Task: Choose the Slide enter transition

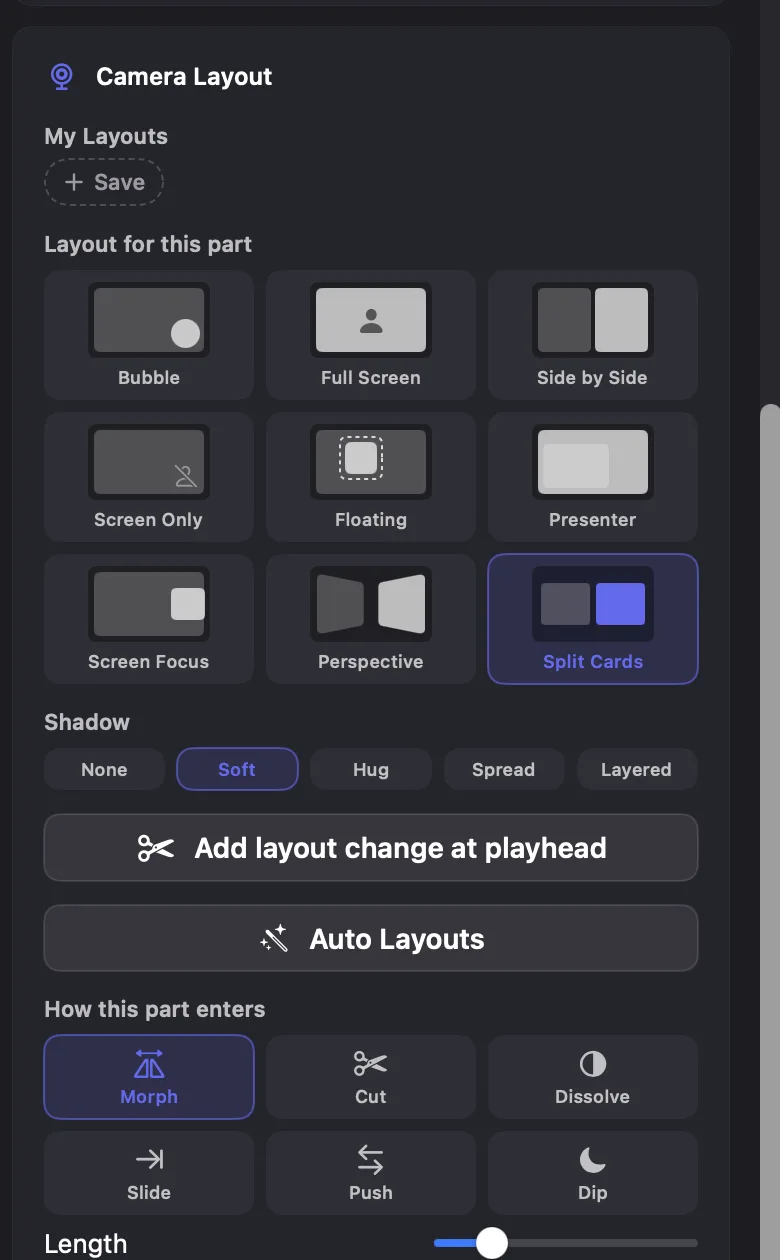Action: pos(149,1173)
